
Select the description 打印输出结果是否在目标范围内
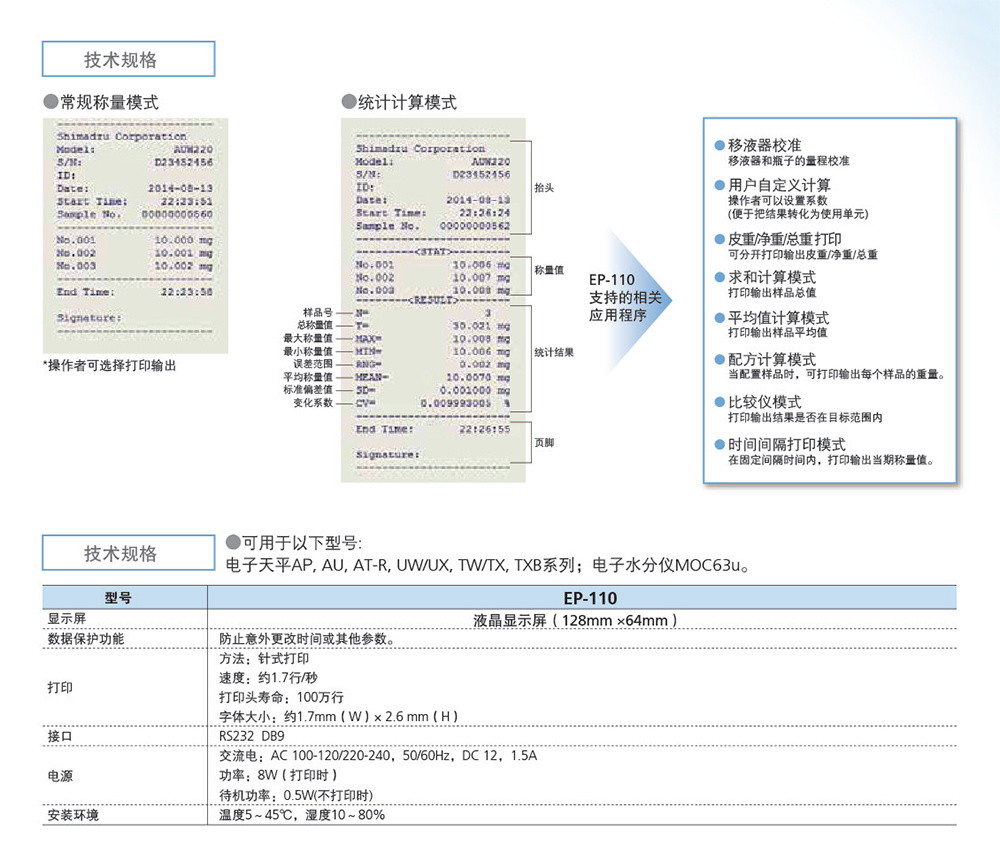(805, 418)
